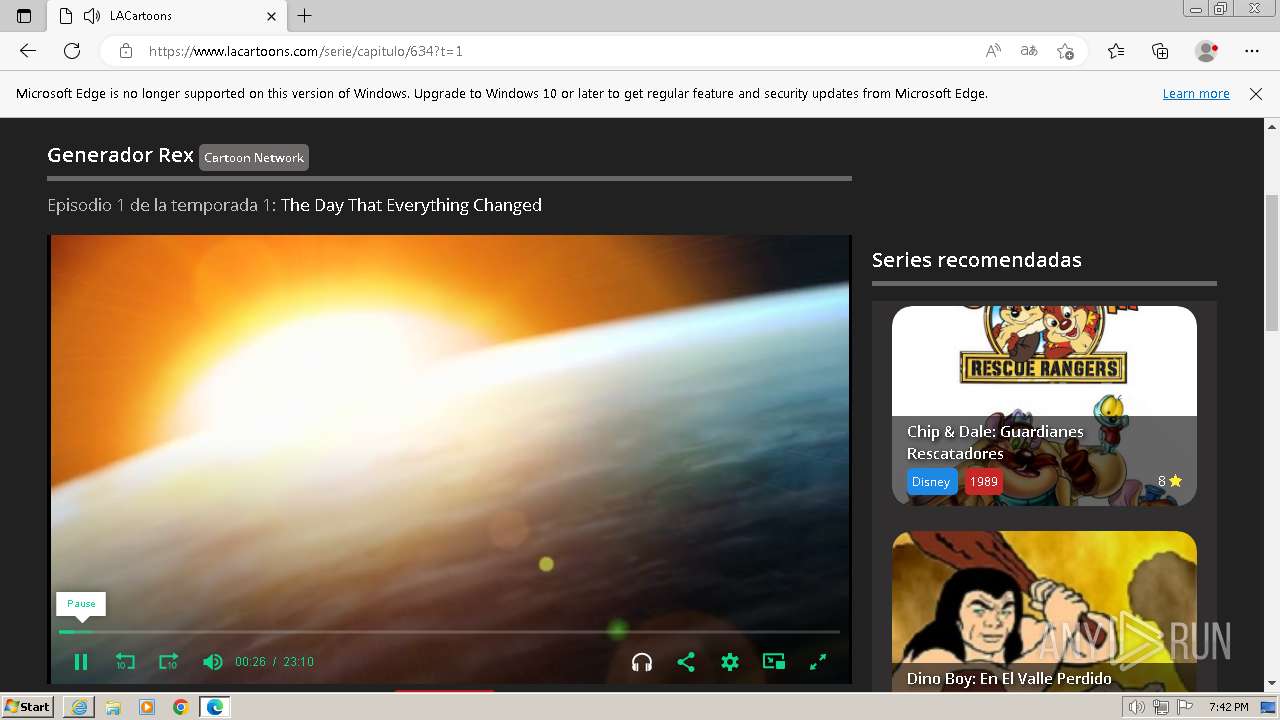Click the Learn more link
This screenshot has width=1280, height=720.
[x=1196, y=94]
